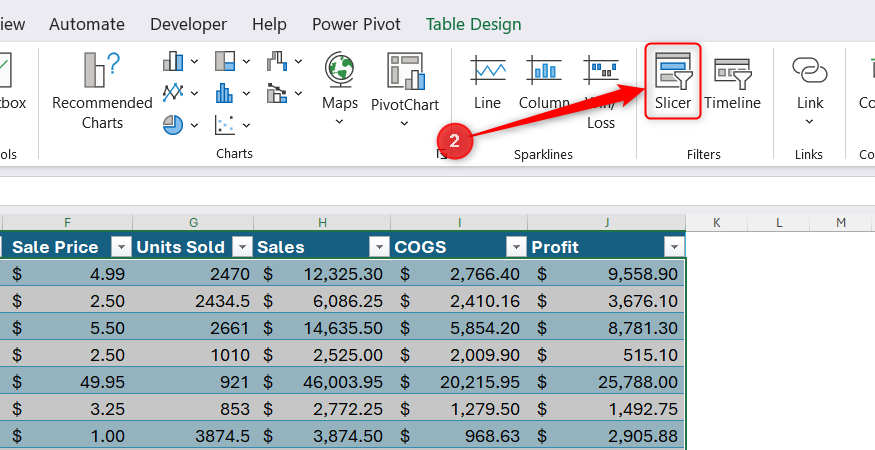Switch to the Developer tab
Image resolution: width=875 pixels, height=450 pixels.
point(189,24)
